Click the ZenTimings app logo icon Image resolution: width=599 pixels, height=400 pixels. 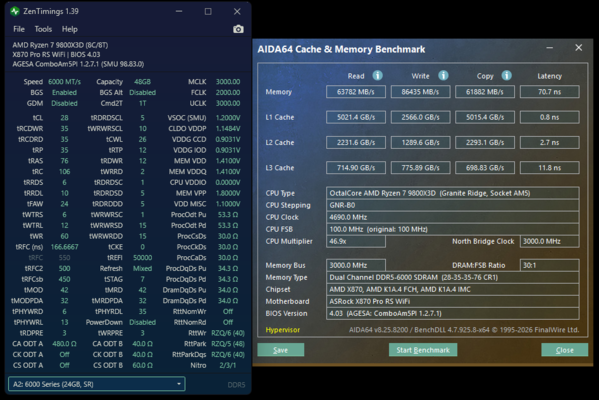pyautogui.click(x=15, y=11)
